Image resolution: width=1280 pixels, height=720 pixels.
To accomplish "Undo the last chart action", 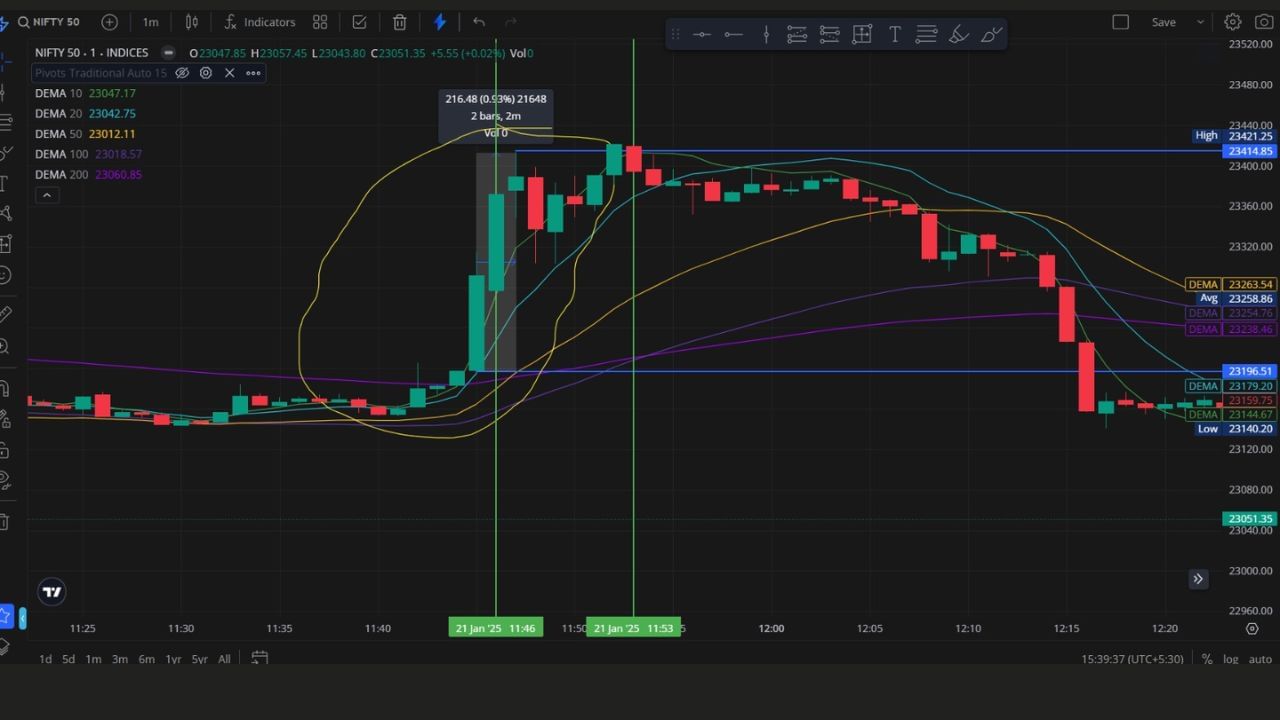I will click(x=479, y=22).
